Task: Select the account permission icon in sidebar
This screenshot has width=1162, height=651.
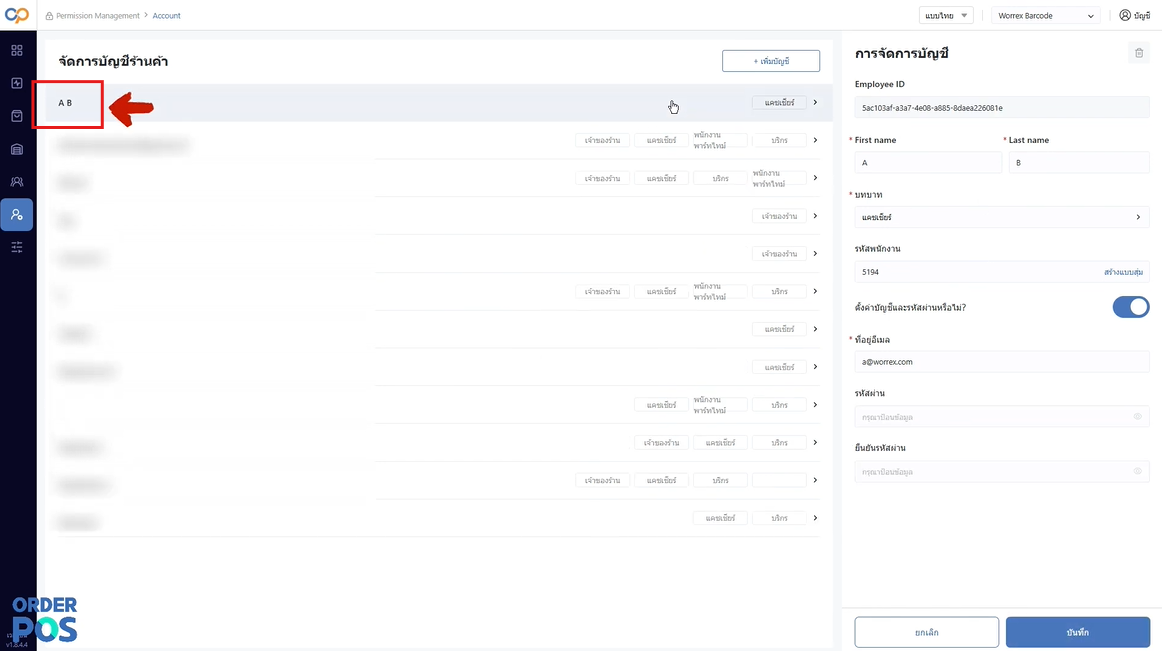Action: tap(17, 214)
